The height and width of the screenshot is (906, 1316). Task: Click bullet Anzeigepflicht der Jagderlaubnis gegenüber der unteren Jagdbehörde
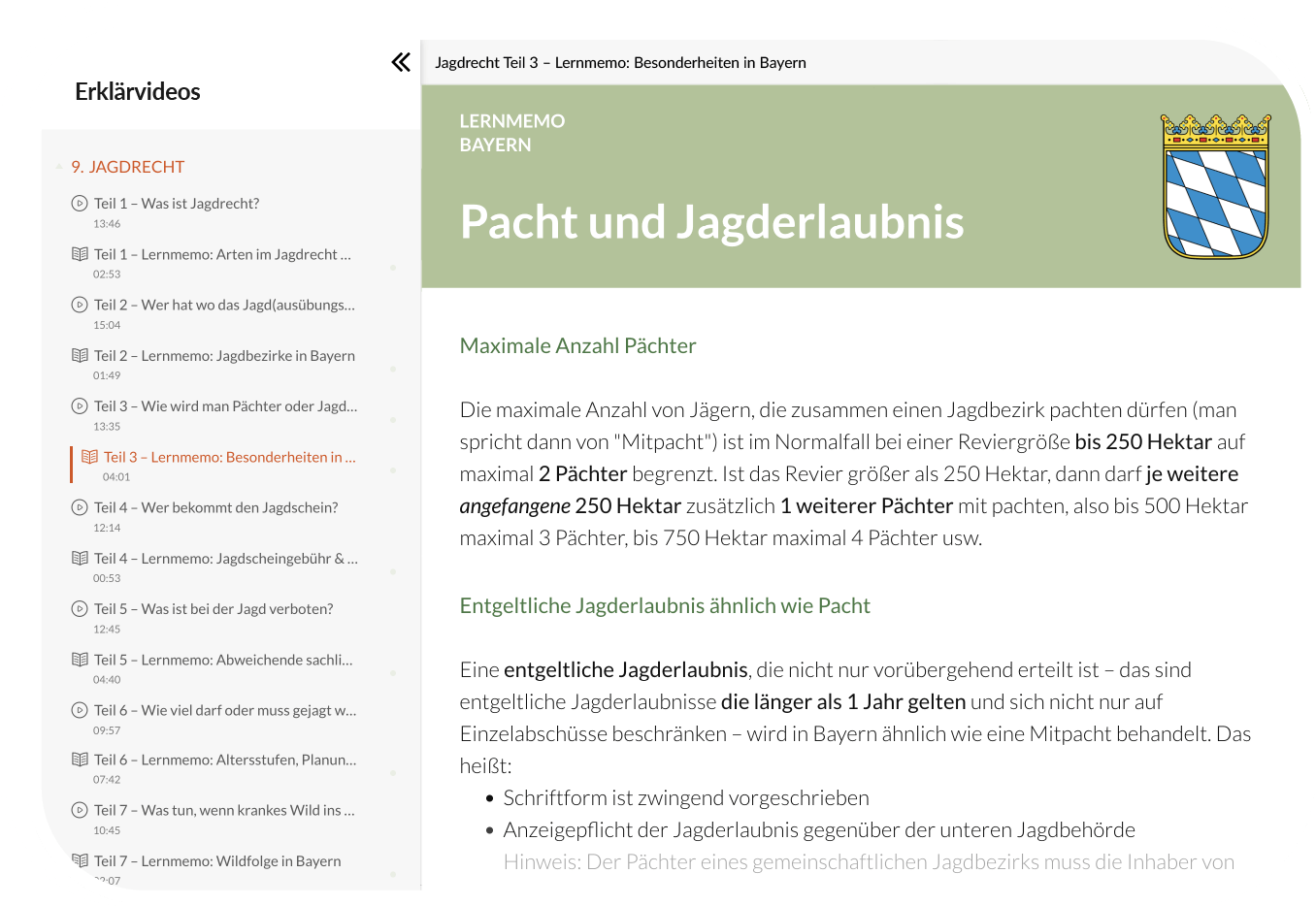pos(819,830)
